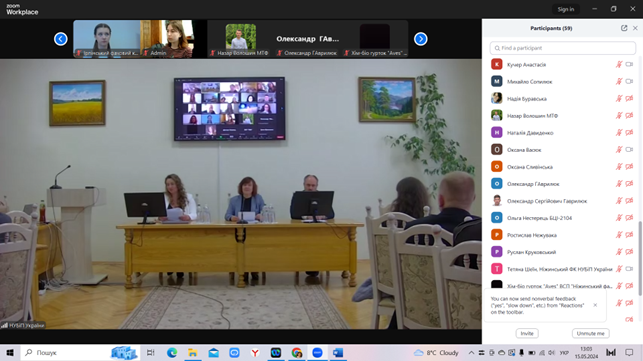The width and height of the screenshot is (643, 361).
Task: Click Михайло Сопилюк's muted microphone icon
Action: (619, 81)
